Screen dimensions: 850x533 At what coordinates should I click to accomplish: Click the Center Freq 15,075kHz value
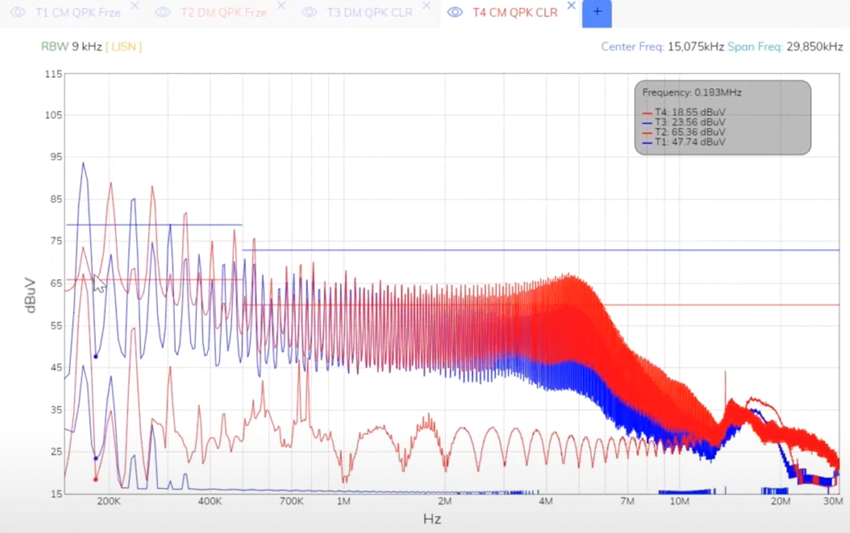(696, 47)
